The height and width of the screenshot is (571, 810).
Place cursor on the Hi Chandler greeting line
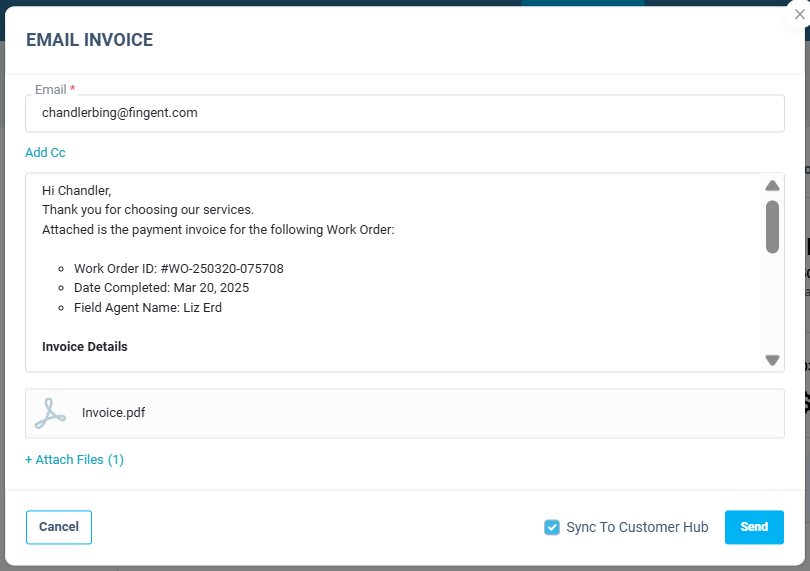[x=77, y=191]
